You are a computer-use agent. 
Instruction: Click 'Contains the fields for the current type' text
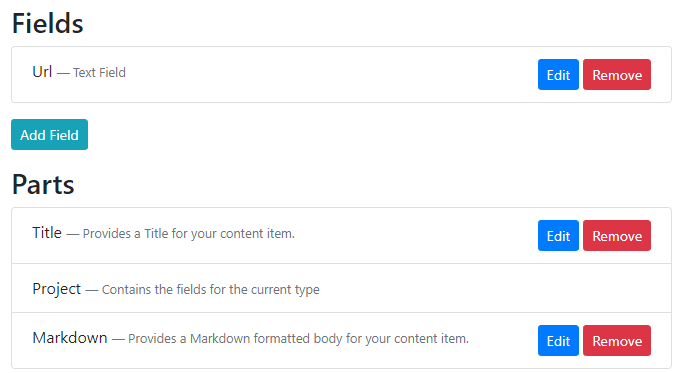[x=211, y=290]
